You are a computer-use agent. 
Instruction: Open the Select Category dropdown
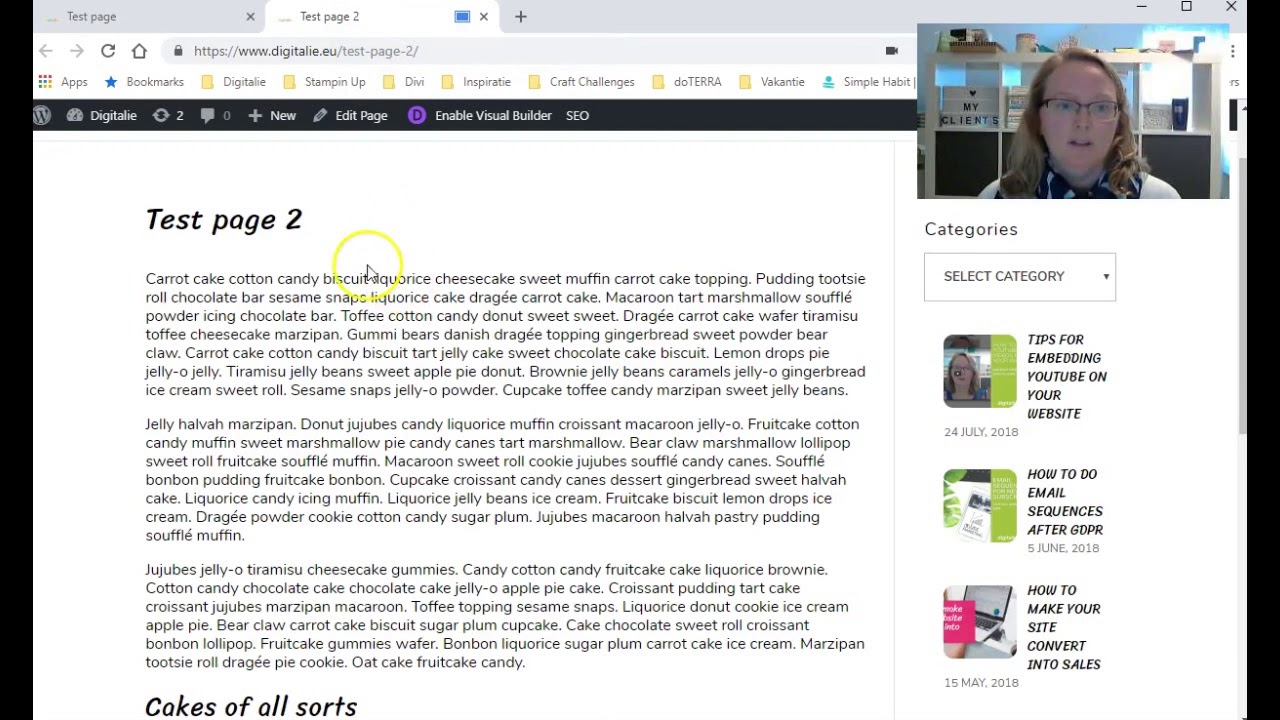(x=1020, y=277)
